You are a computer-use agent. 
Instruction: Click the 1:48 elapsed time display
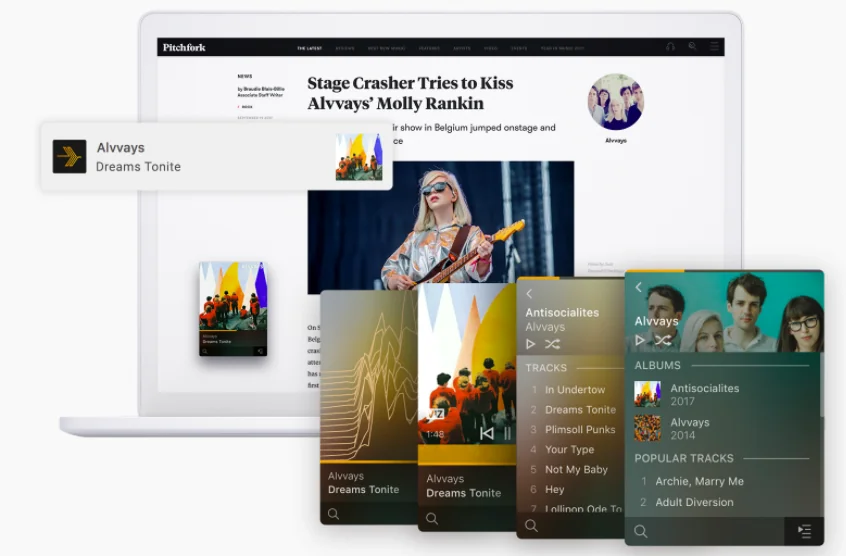[435, 434]
